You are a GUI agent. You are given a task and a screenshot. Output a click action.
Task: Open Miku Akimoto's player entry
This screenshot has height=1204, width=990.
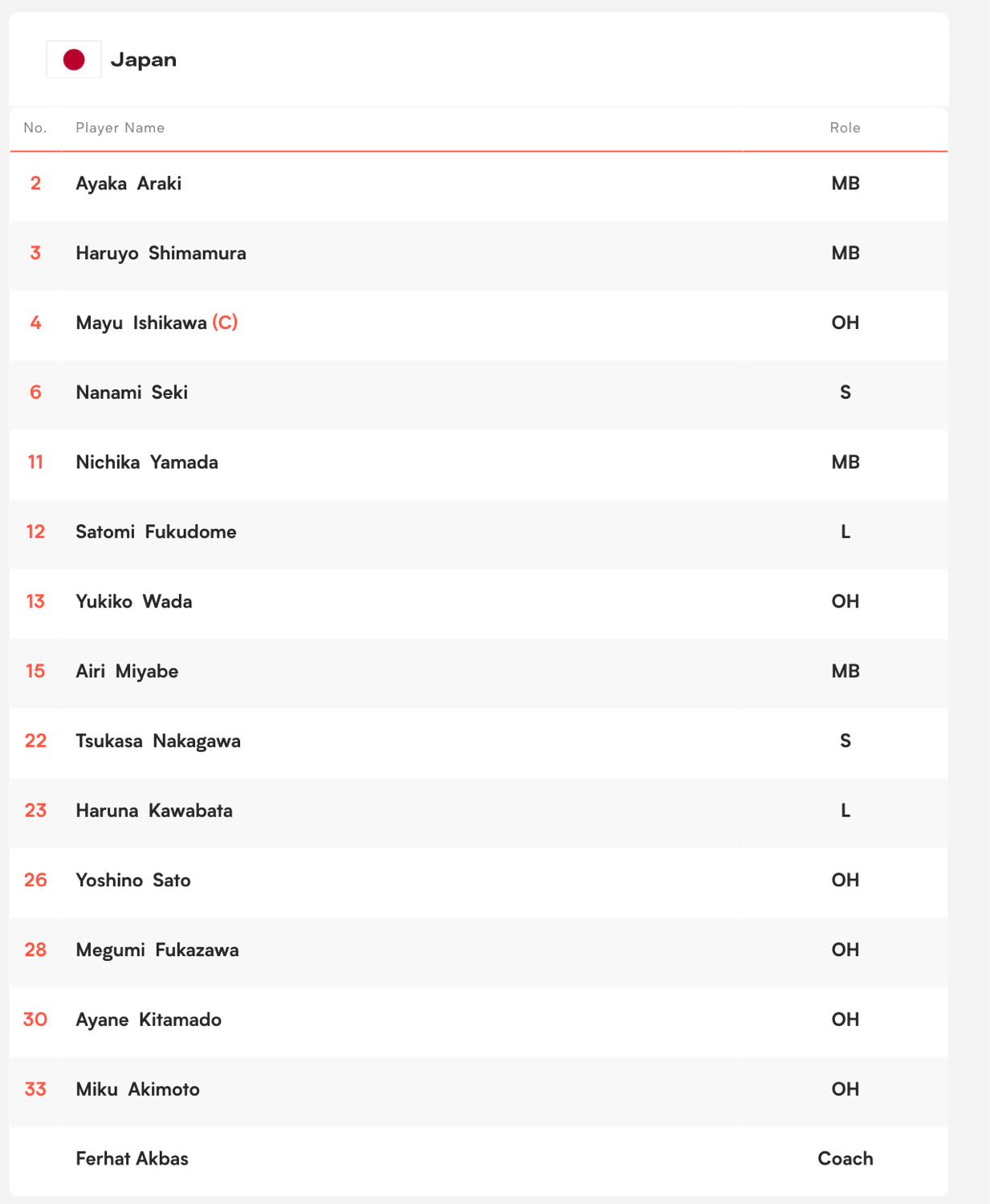[x=137, y=1089]
